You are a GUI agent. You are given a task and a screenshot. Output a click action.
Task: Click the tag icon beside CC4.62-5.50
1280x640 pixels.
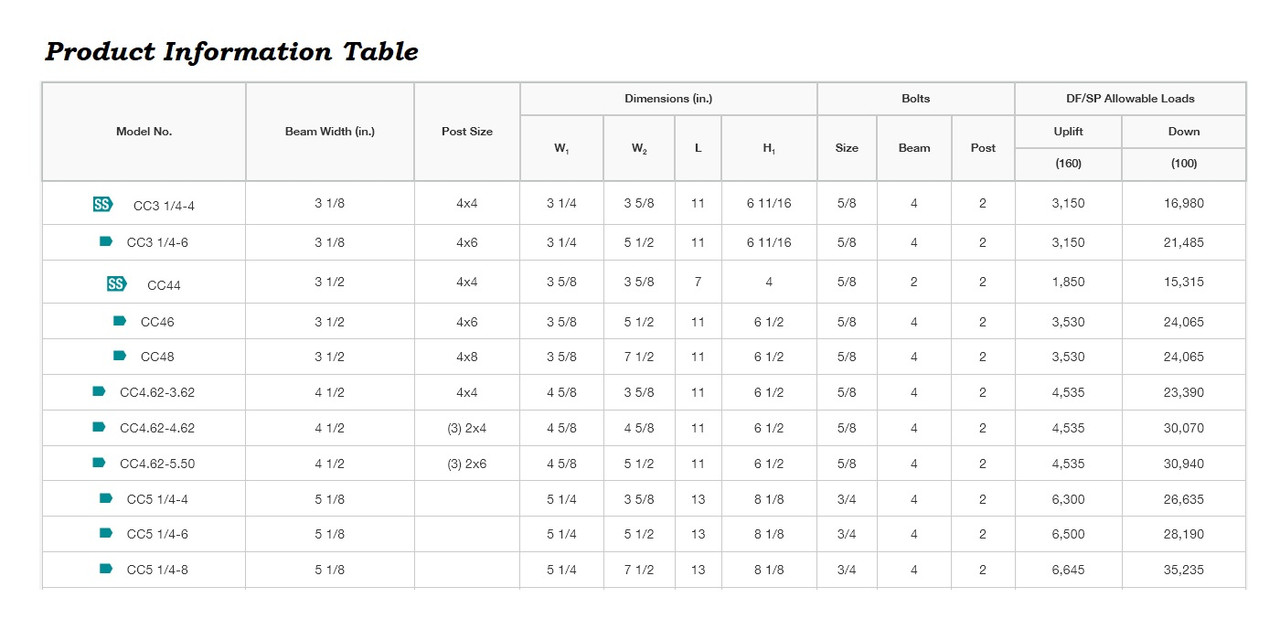tap(99, 463)
